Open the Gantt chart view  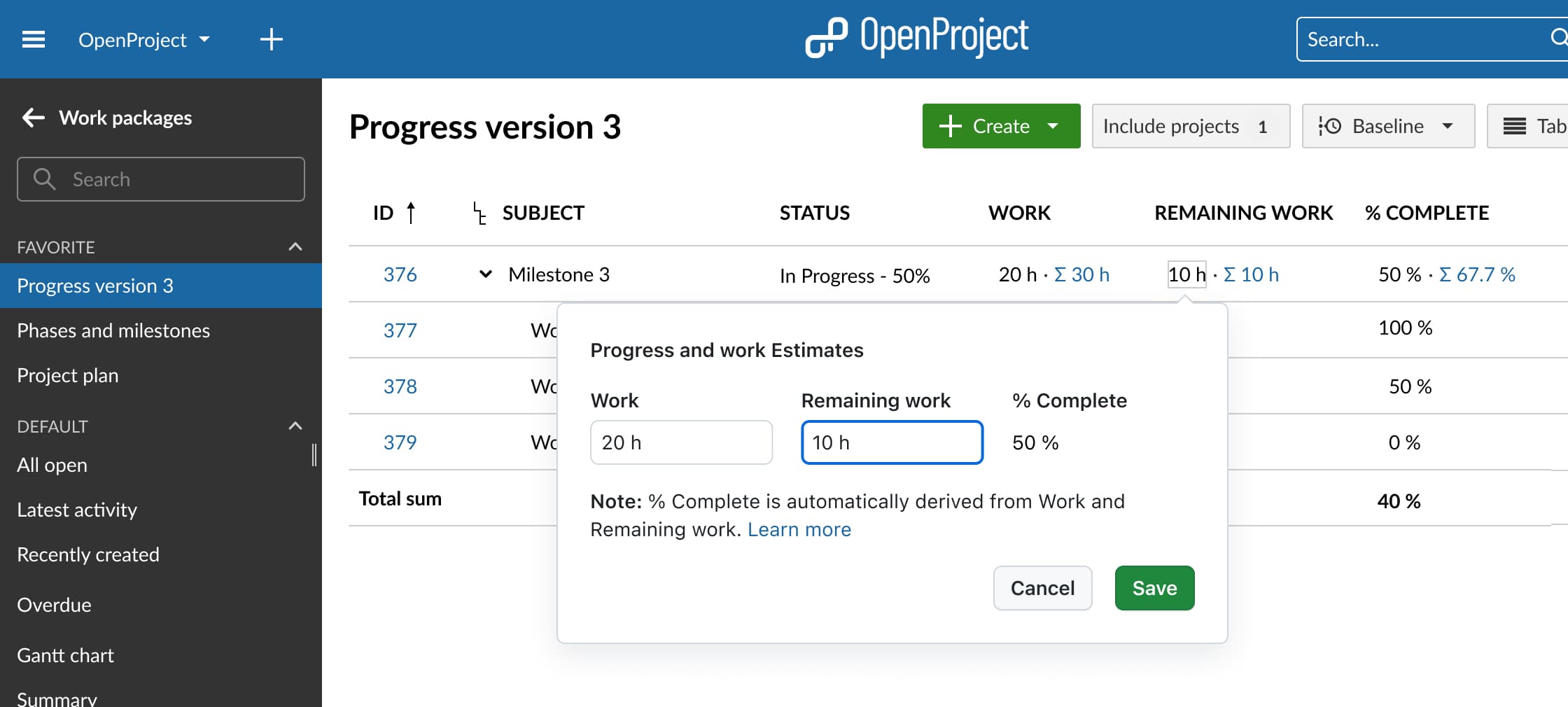tap(65, 655)
